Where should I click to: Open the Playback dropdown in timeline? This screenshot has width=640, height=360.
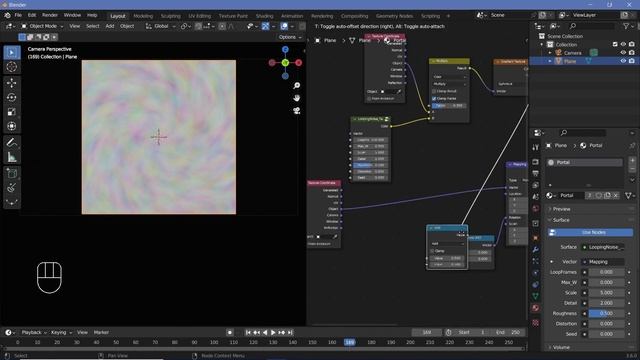coord(34,332)
